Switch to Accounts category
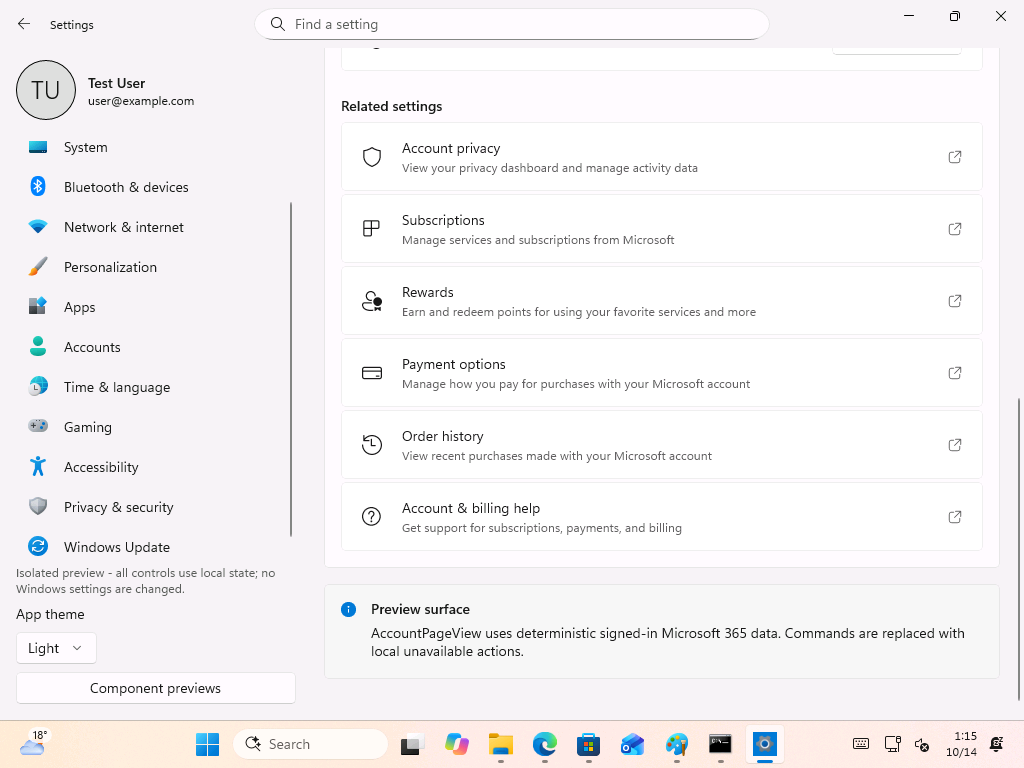 click(x=153, y=347)
